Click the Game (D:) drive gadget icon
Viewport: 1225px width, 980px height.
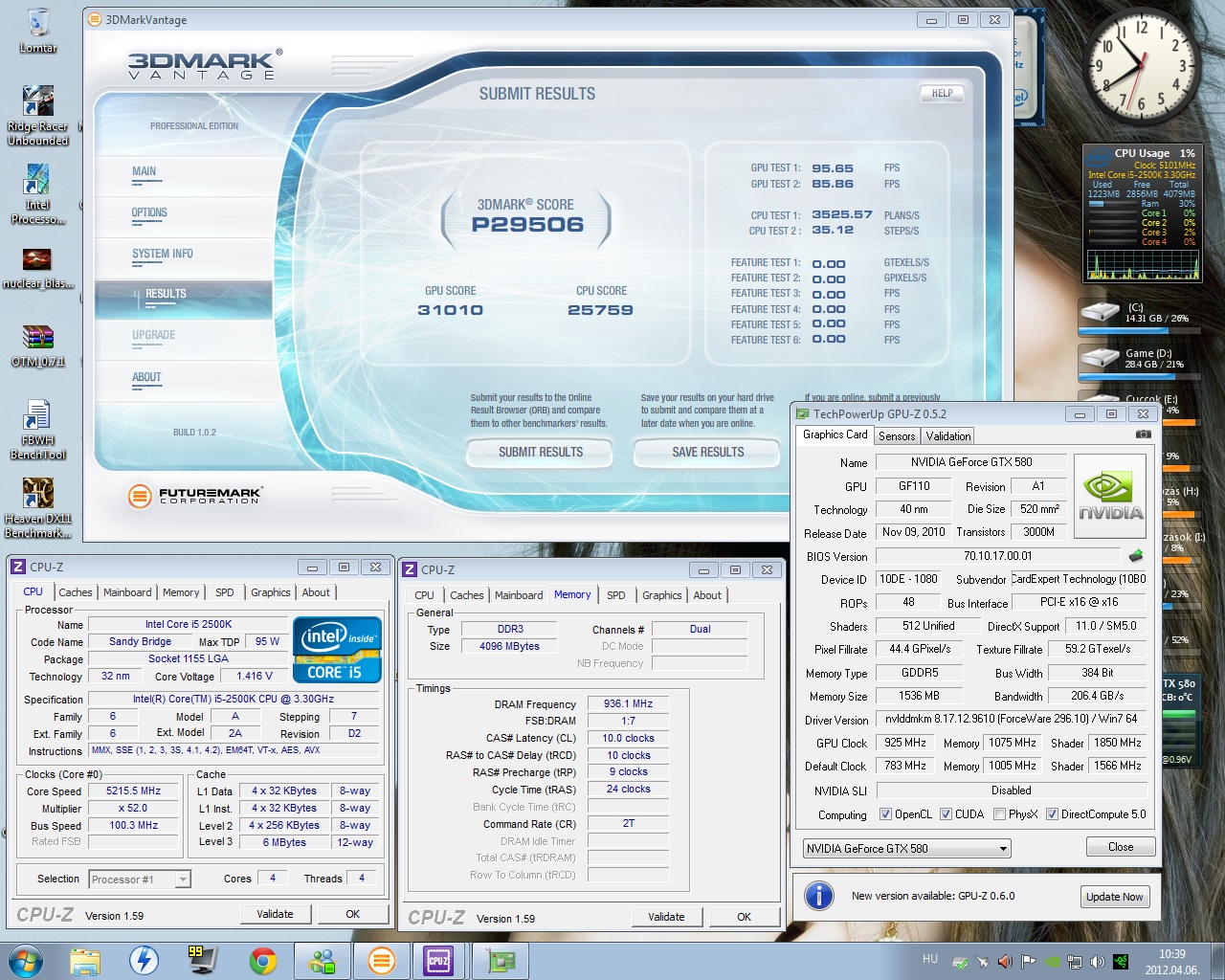point(1100,359)
